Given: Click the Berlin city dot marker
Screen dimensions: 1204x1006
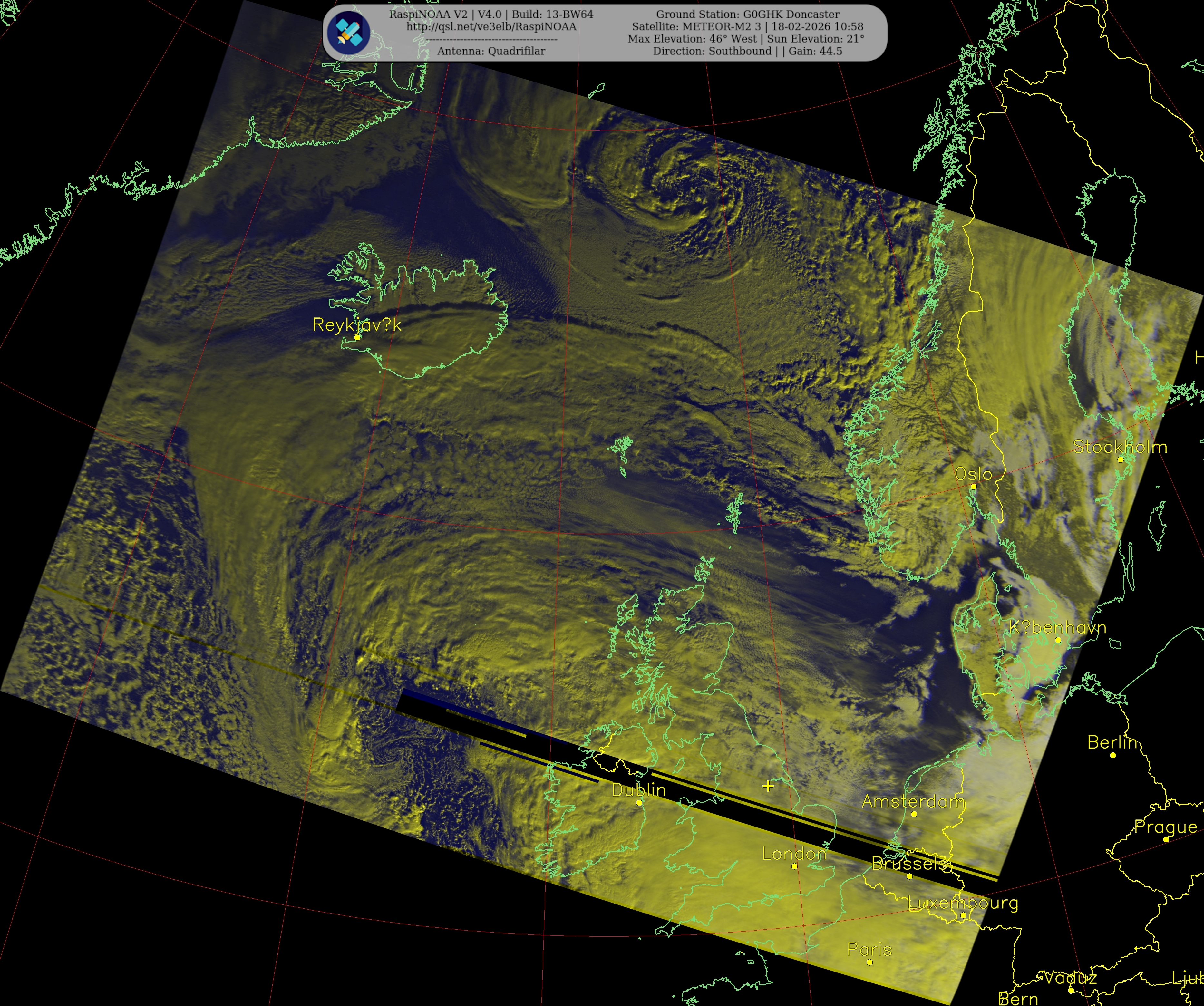Looking at the screenshot, I should (1113, 756).
